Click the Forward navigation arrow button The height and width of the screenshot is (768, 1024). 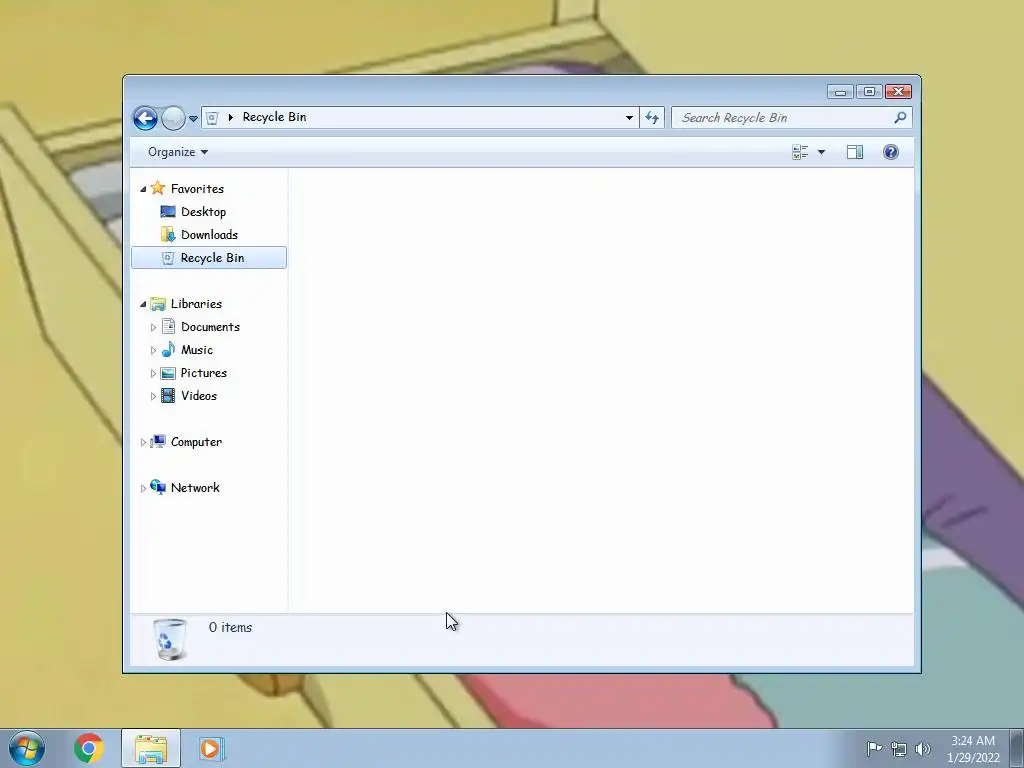pyautogui.click(x=173, y=118)
